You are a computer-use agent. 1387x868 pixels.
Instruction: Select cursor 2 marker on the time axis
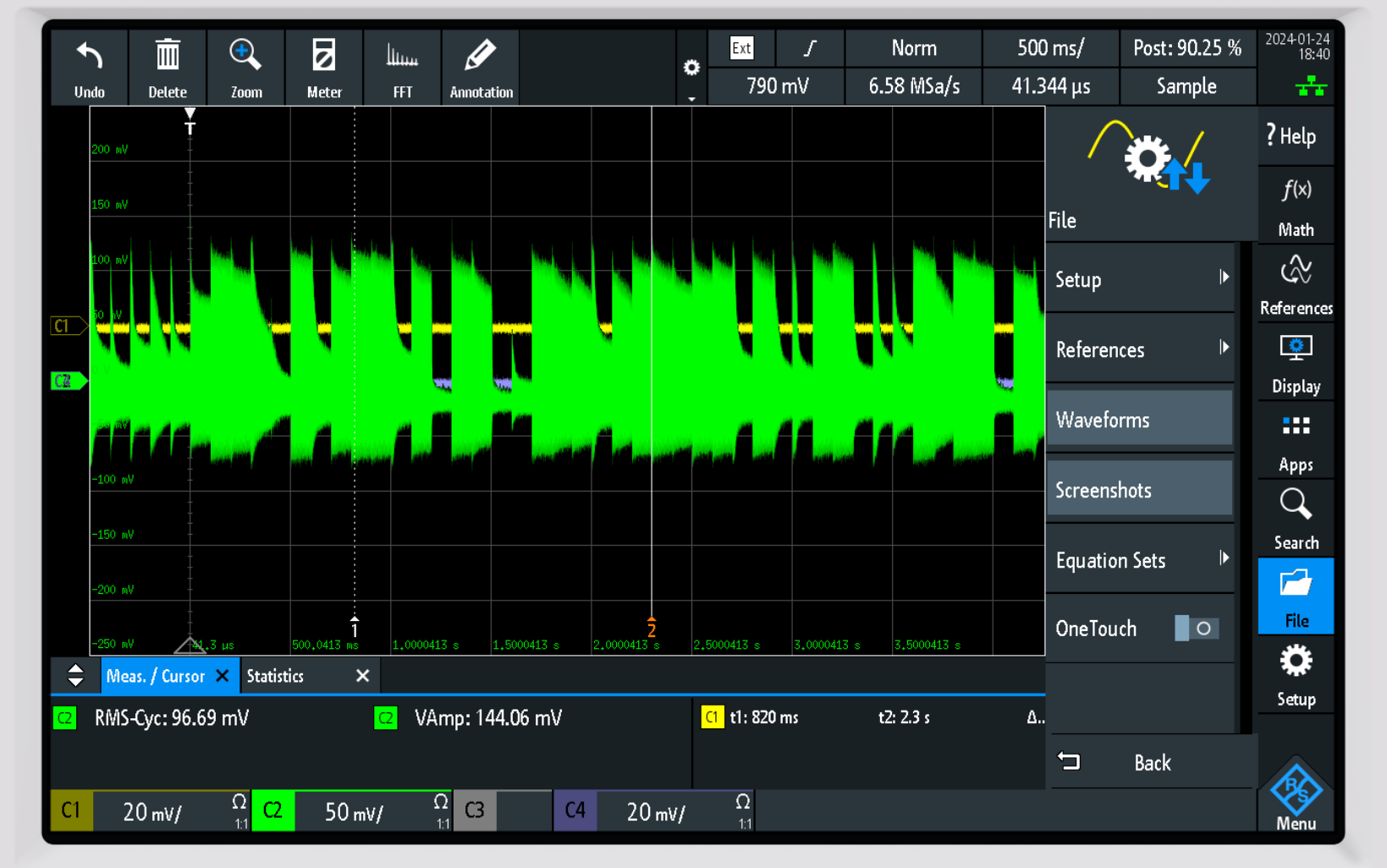(x=652, y=628)
